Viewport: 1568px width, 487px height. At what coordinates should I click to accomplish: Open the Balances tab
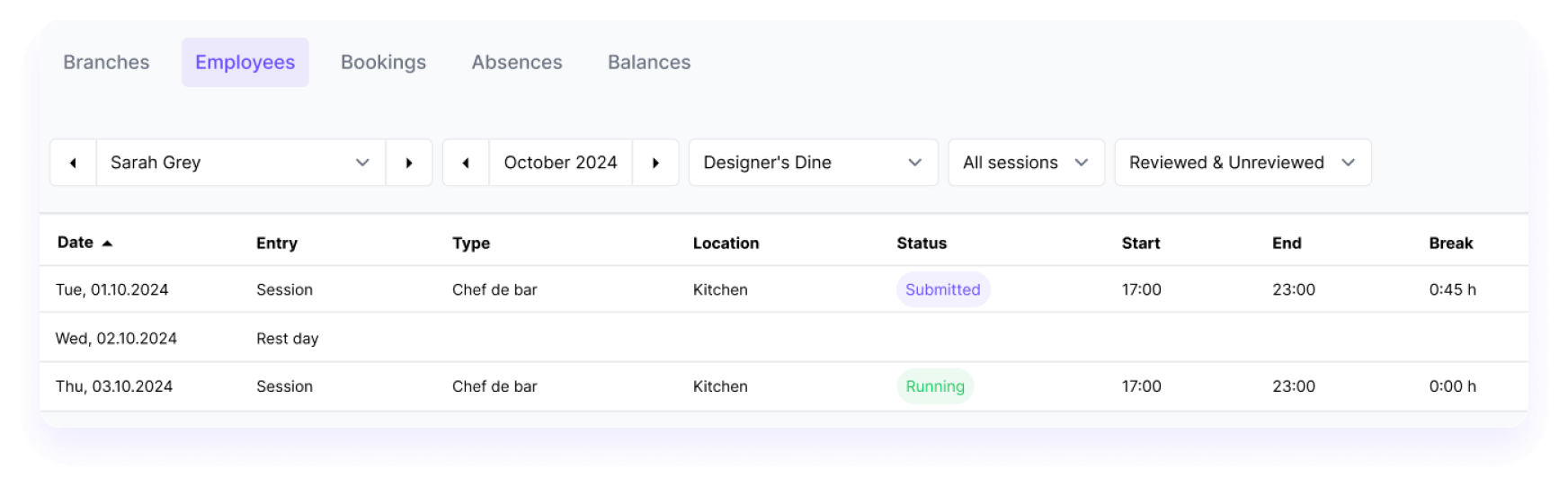click(x=649, y=63)
